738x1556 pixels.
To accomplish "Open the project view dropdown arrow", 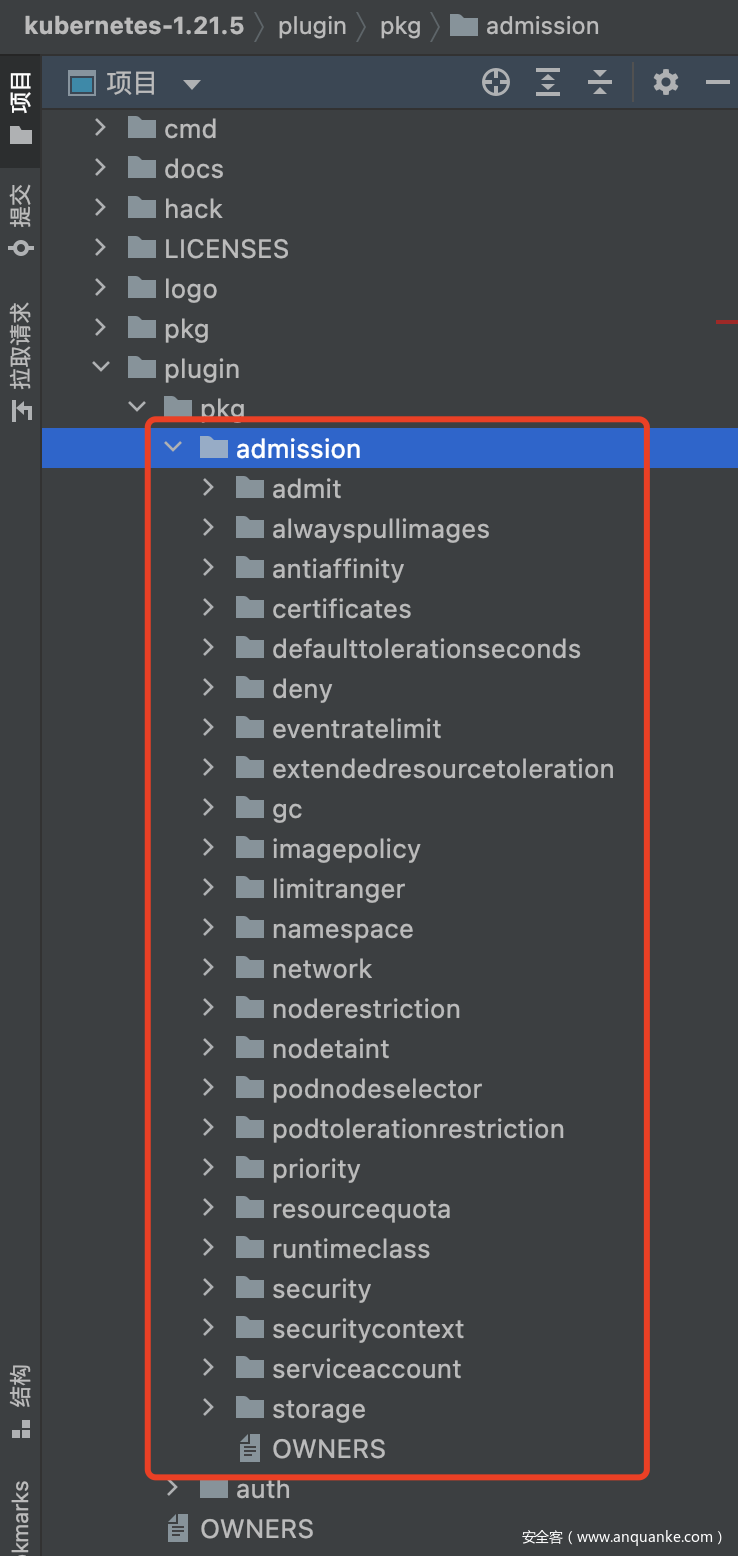I will 191,84.
